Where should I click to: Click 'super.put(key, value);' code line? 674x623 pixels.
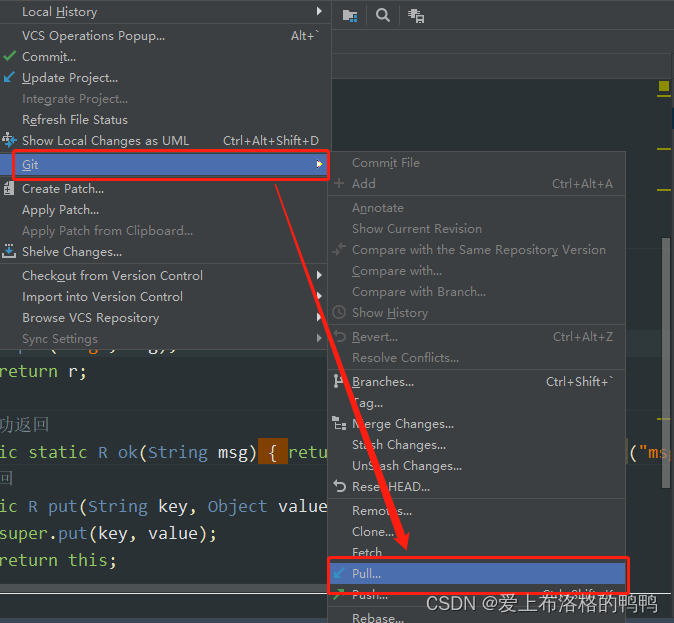[x=108, y=534]
